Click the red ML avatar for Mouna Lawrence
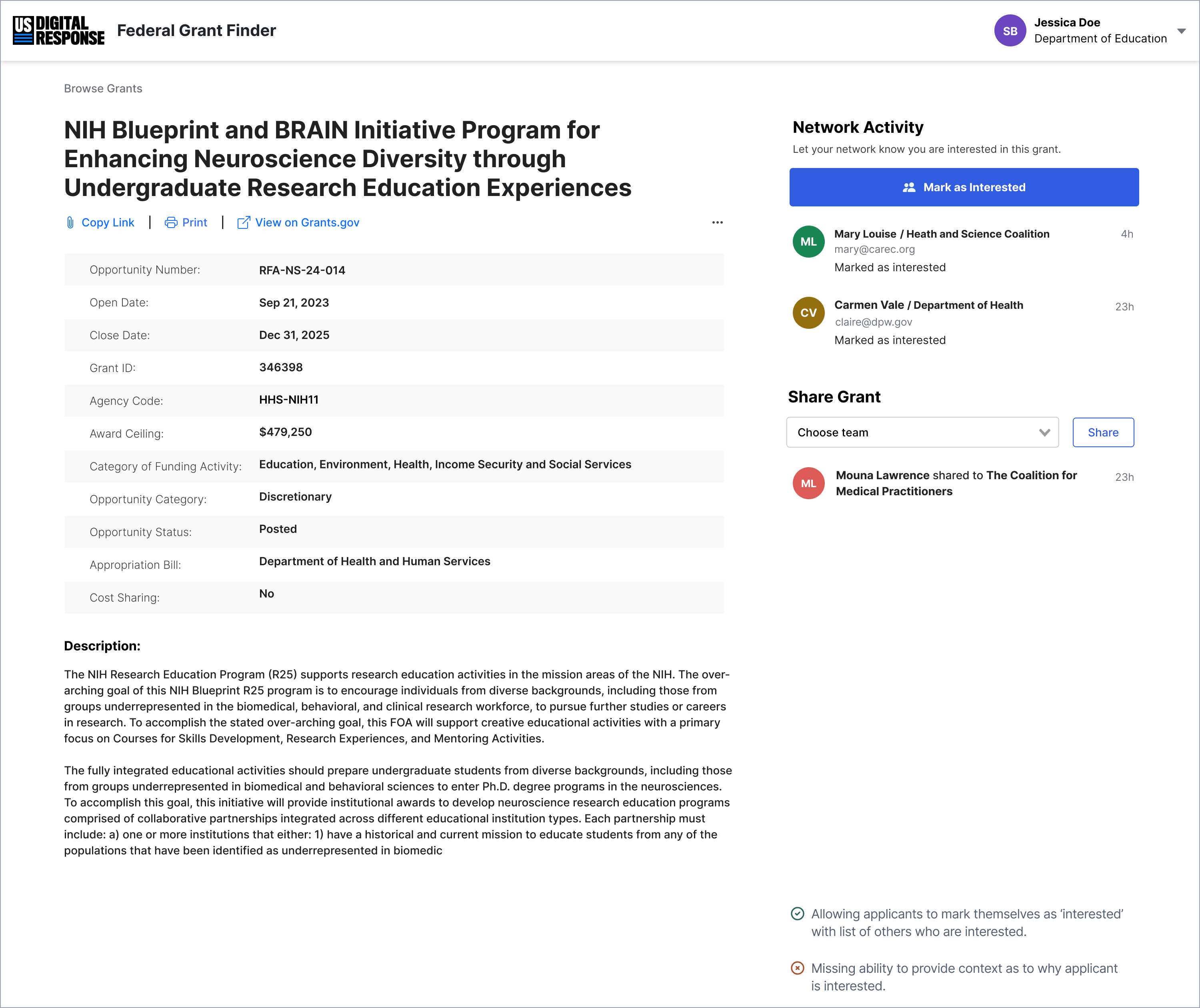 point(808,484)
